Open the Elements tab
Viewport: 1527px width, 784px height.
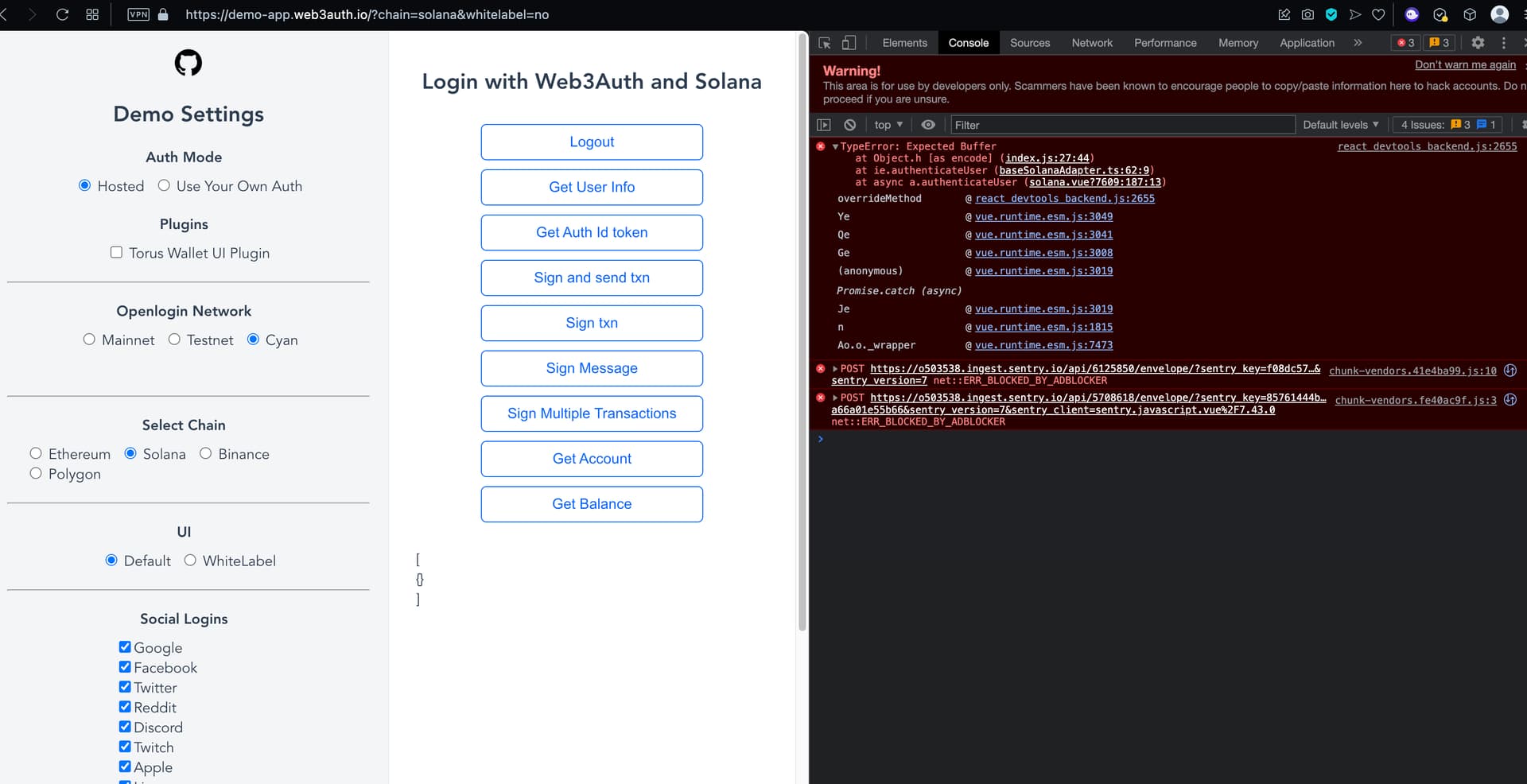(904, 43)
